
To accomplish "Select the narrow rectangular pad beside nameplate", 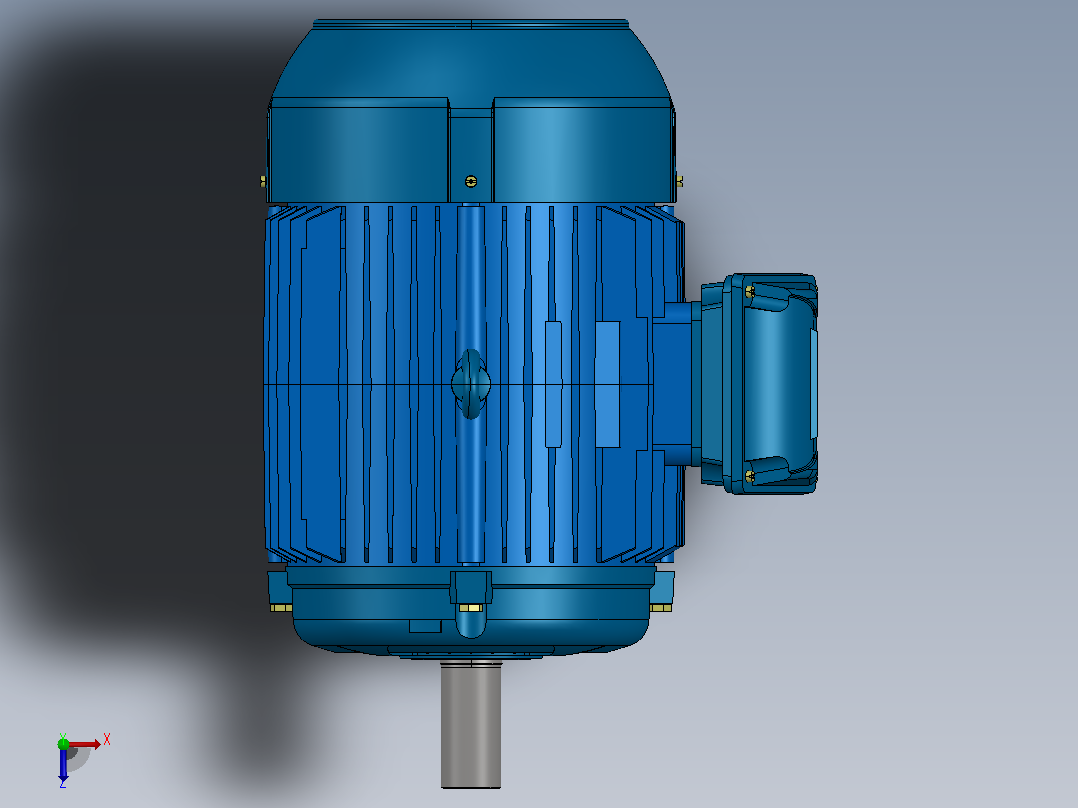I will 553,384.
